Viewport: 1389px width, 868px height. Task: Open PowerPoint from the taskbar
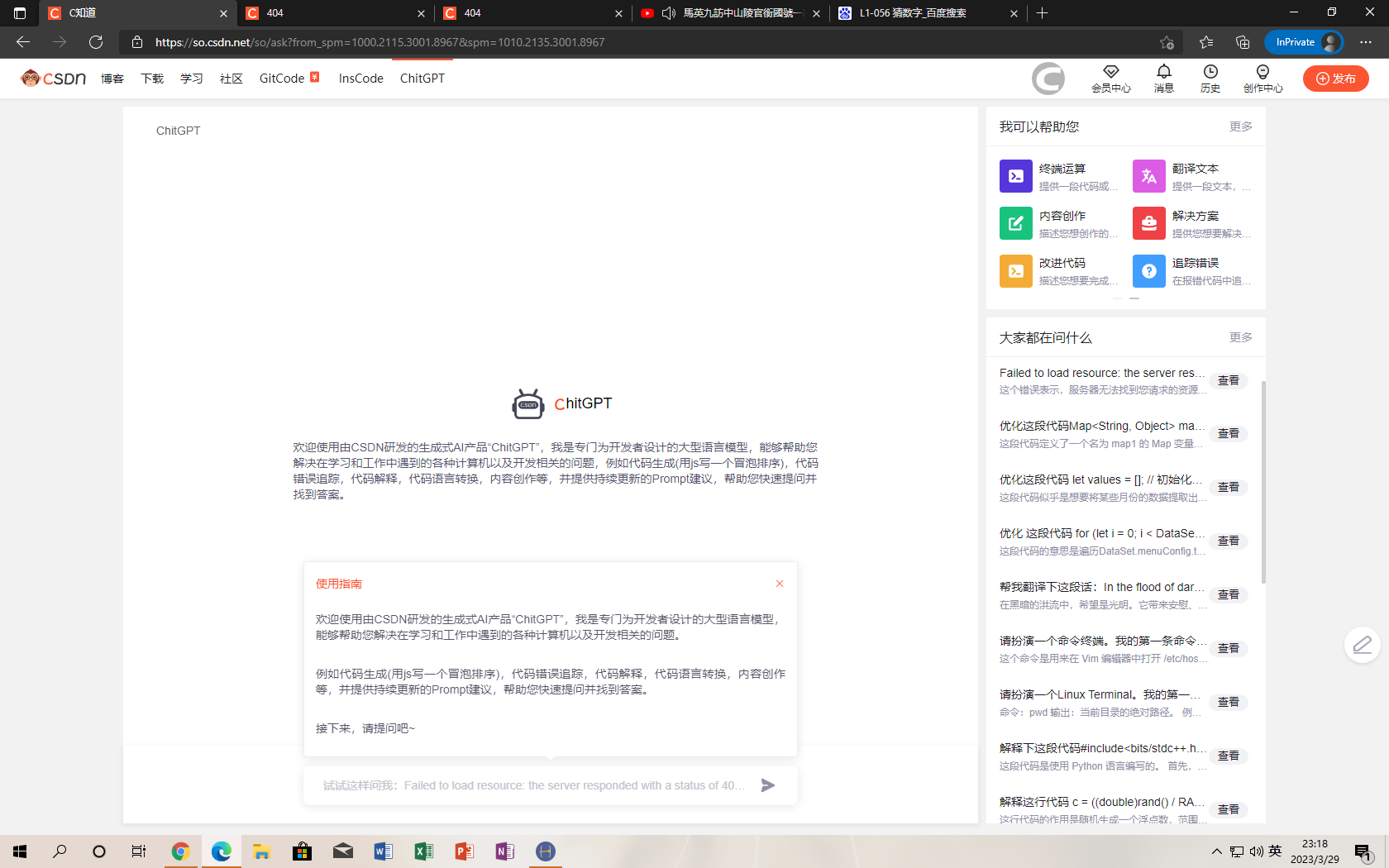tap(464, 851)
